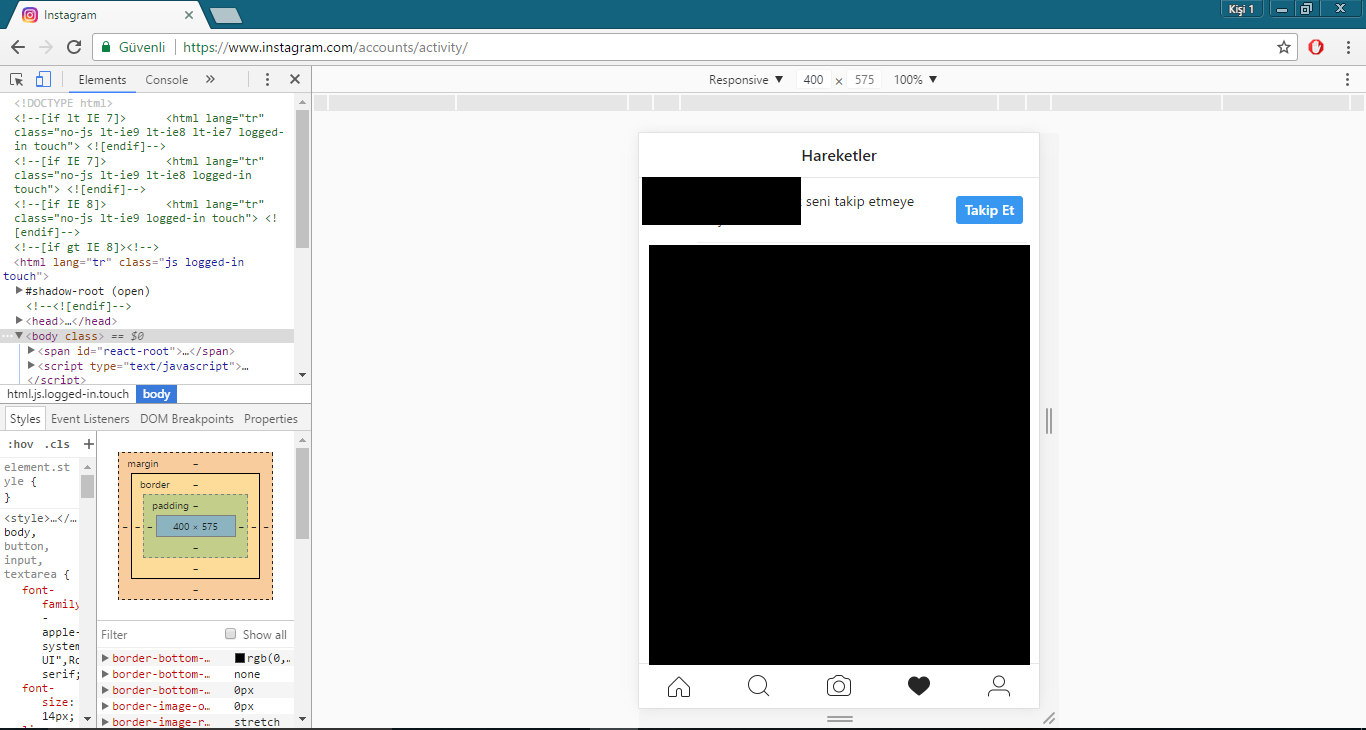Click the border-bottom none property row
The width and height of the screenshot is (1366, 730).
pos(197,674)
